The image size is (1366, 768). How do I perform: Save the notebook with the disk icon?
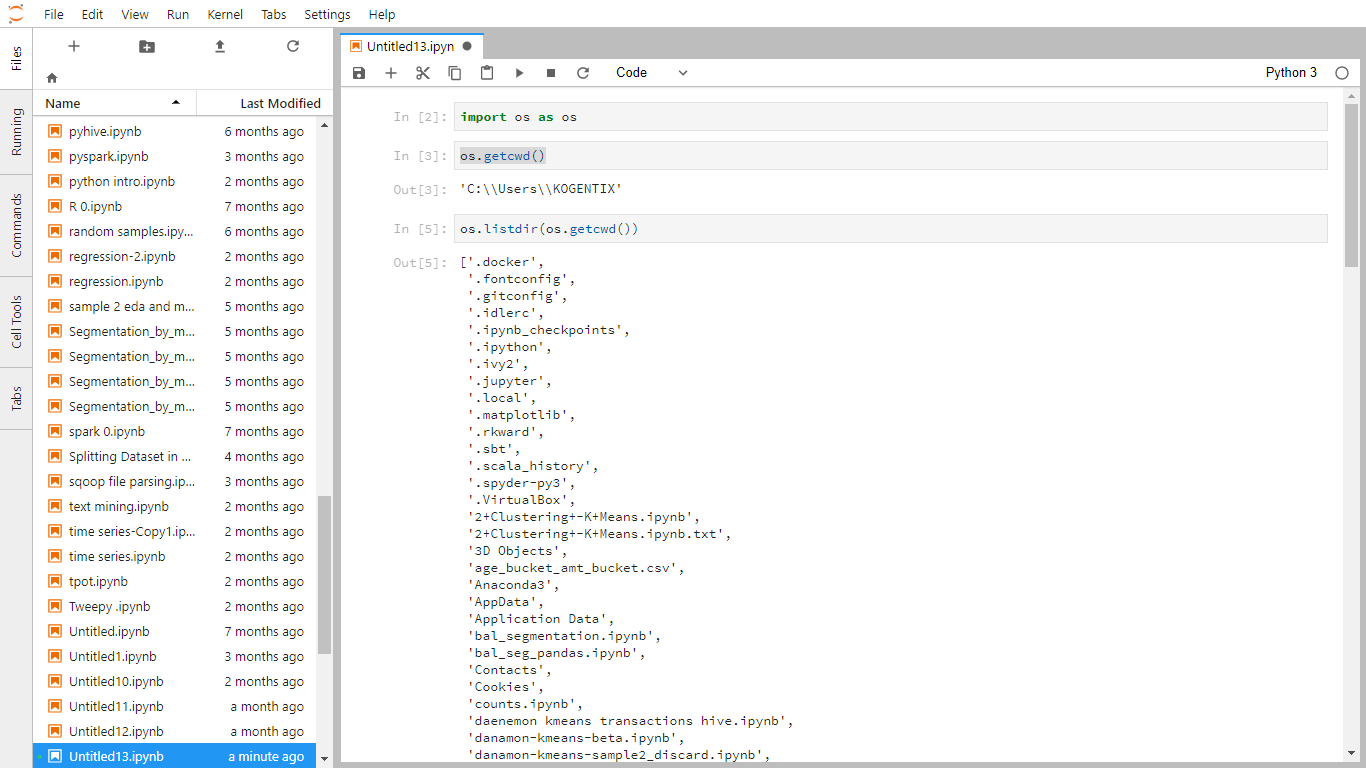pos(360,73)
